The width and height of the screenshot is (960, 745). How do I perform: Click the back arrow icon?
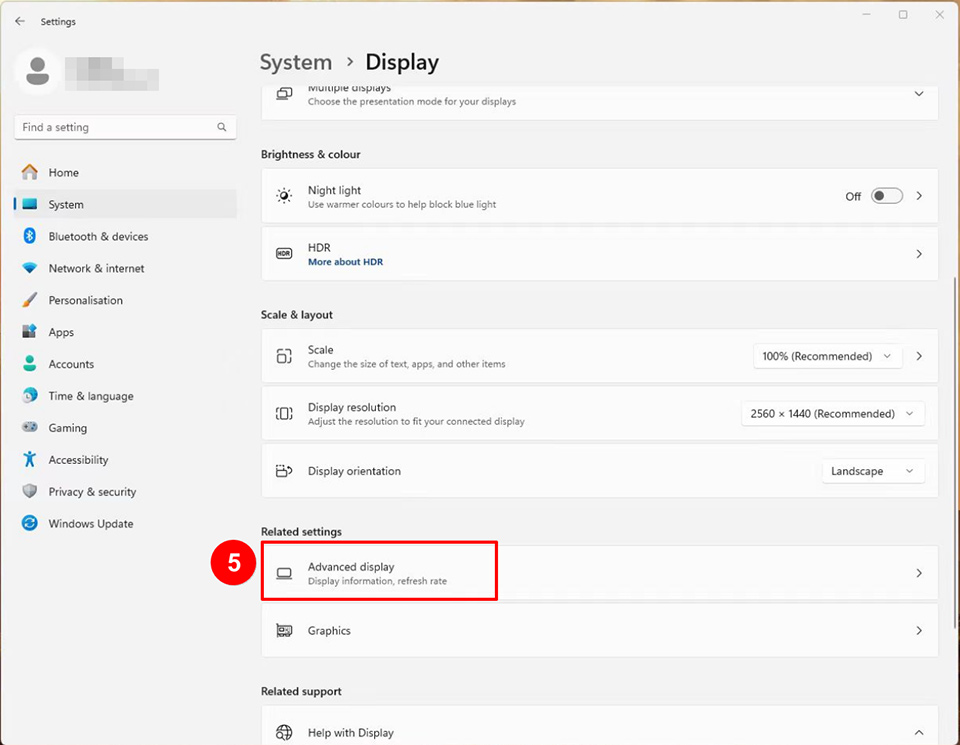tap(20, 21)
